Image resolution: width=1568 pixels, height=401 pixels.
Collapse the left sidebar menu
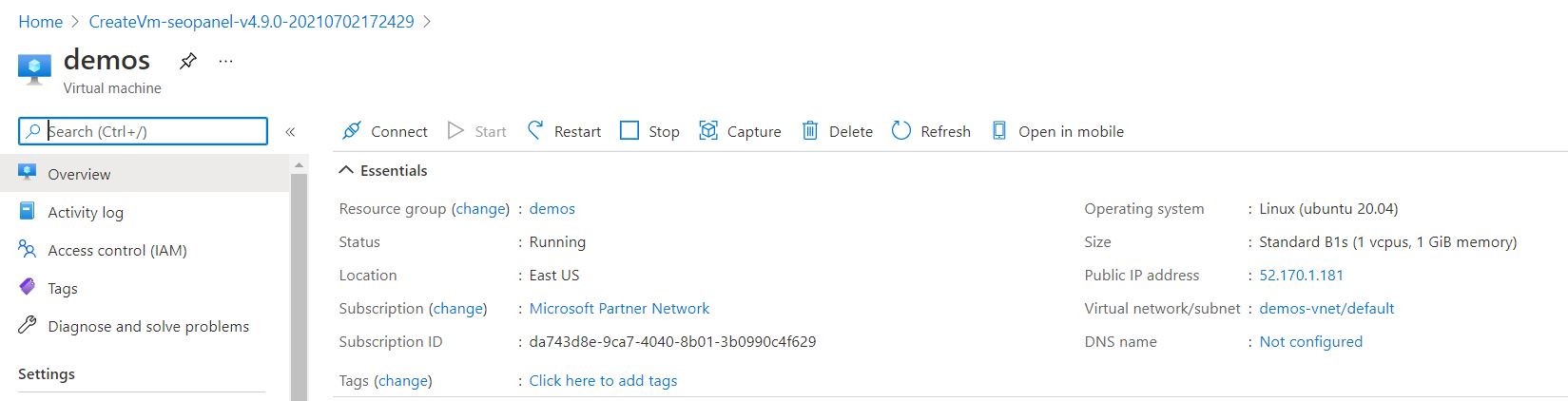pyautogui.click(x=290, y=132)
